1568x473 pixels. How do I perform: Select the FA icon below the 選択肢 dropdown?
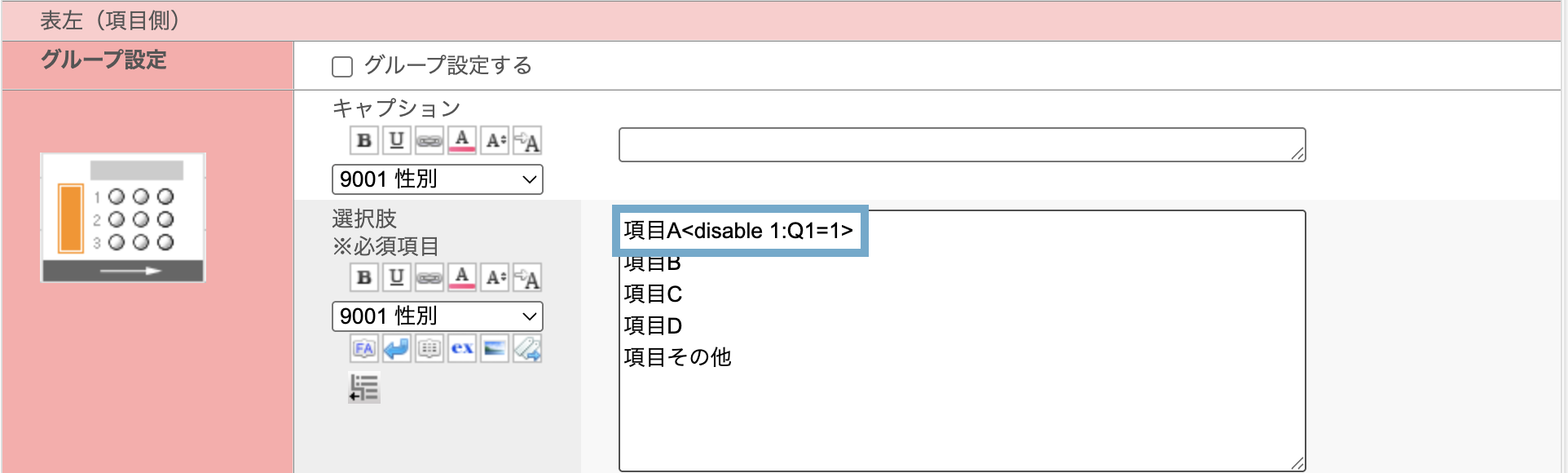364,348
